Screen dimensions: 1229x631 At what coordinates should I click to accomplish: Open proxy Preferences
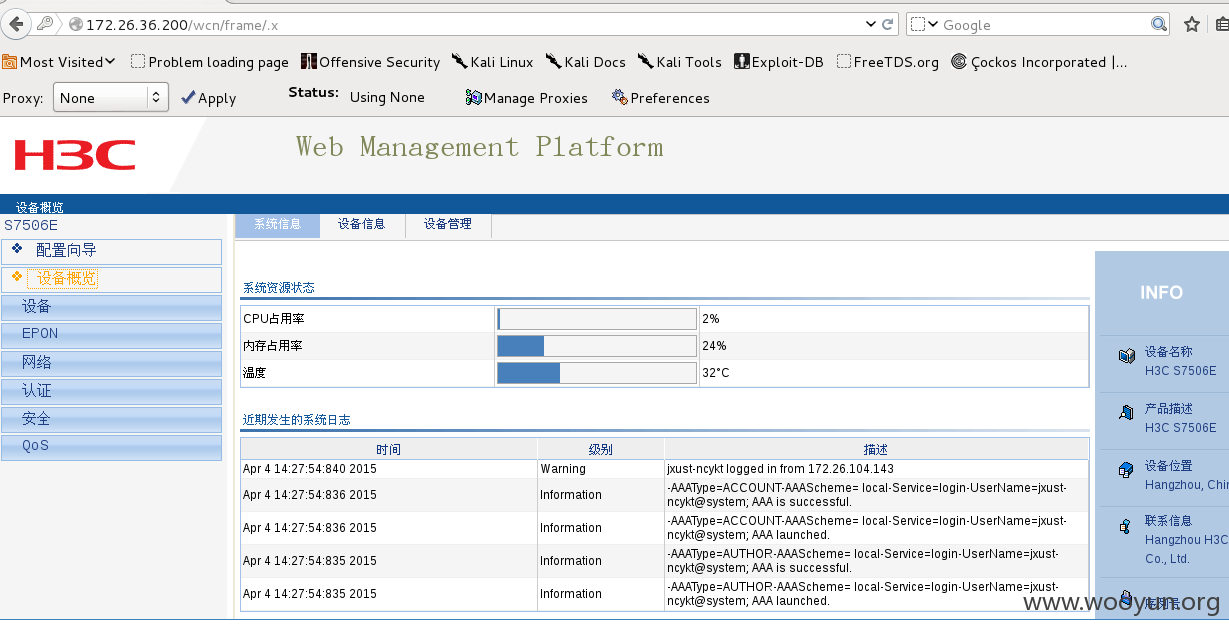tap(661, 98)
